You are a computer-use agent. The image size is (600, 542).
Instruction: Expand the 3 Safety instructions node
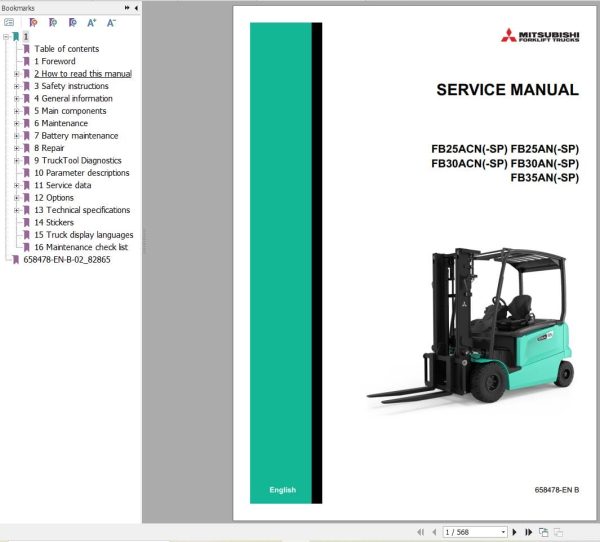(16, 86)
